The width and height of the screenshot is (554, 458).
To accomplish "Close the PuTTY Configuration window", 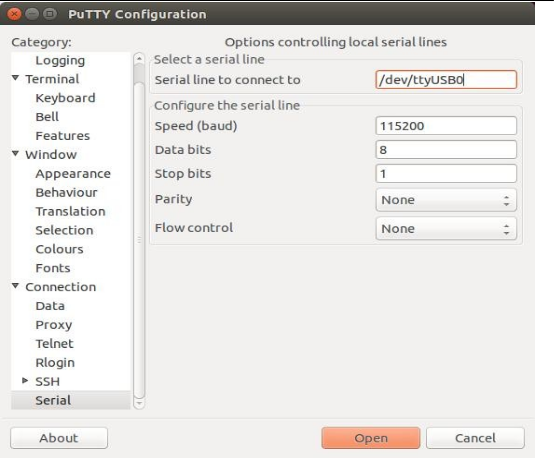I will pos(14,14).
